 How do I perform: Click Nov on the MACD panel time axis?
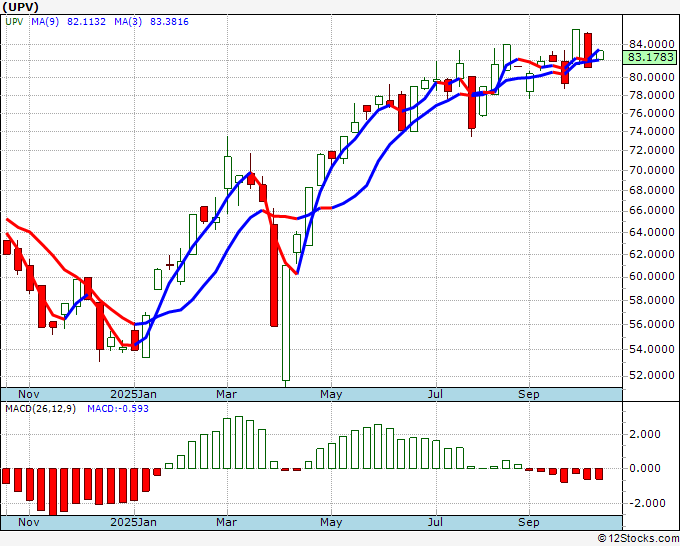pos(29,522)
